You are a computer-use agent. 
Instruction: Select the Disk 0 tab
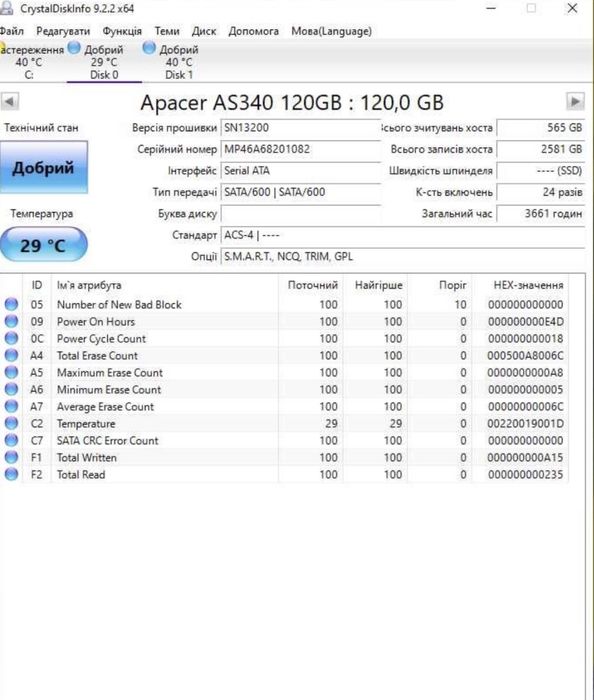(104, 62)
